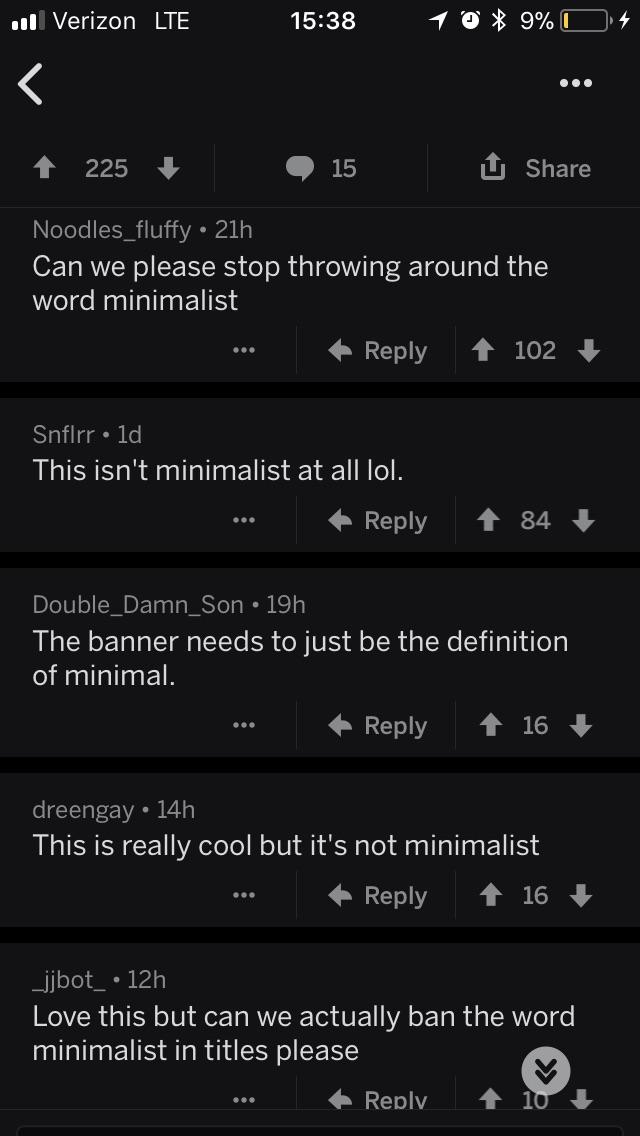Open the overflow menu on Snflrr's comment
The image size is (640, 1136).
(244, 520)
